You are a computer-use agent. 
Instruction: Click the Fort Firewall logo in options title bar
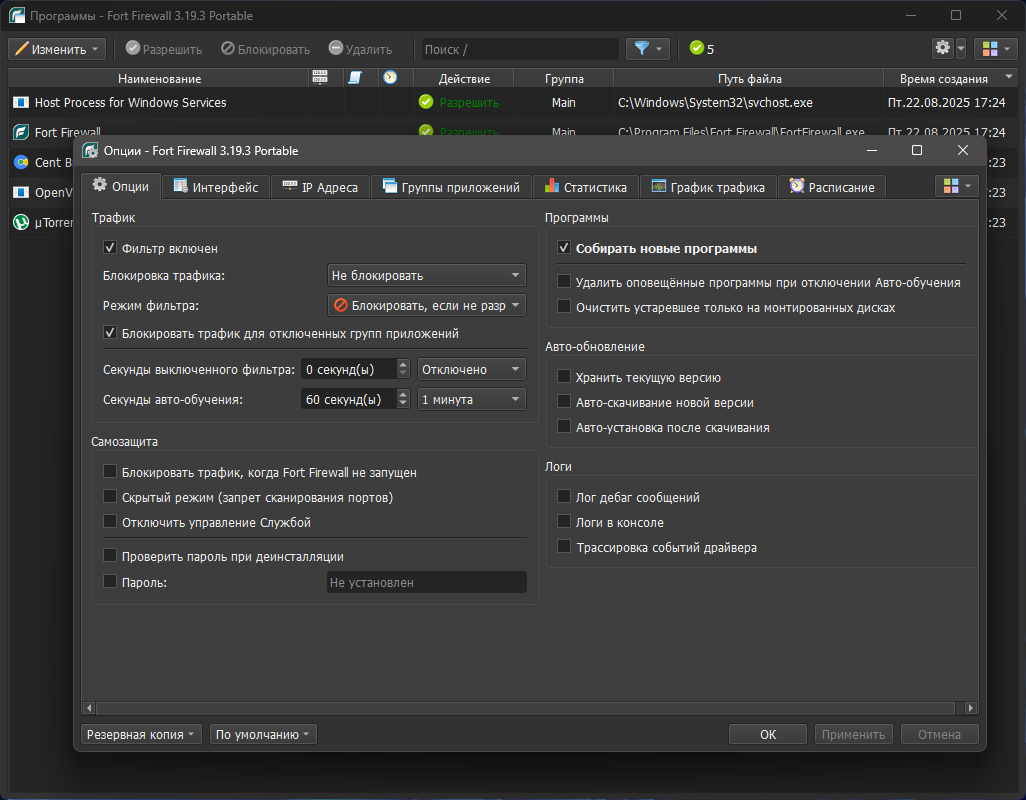(x=90, y=151)
